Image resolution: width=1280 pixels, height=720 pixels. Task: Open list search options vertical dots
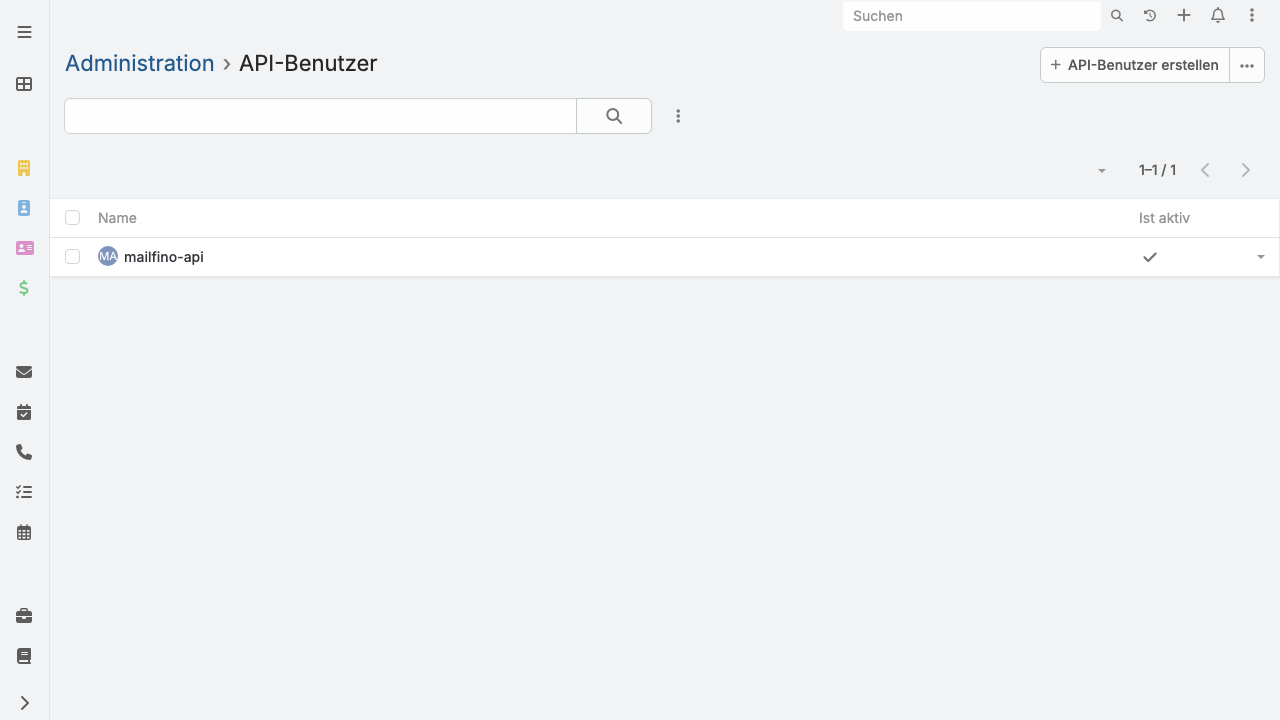[x=678, y=116]
